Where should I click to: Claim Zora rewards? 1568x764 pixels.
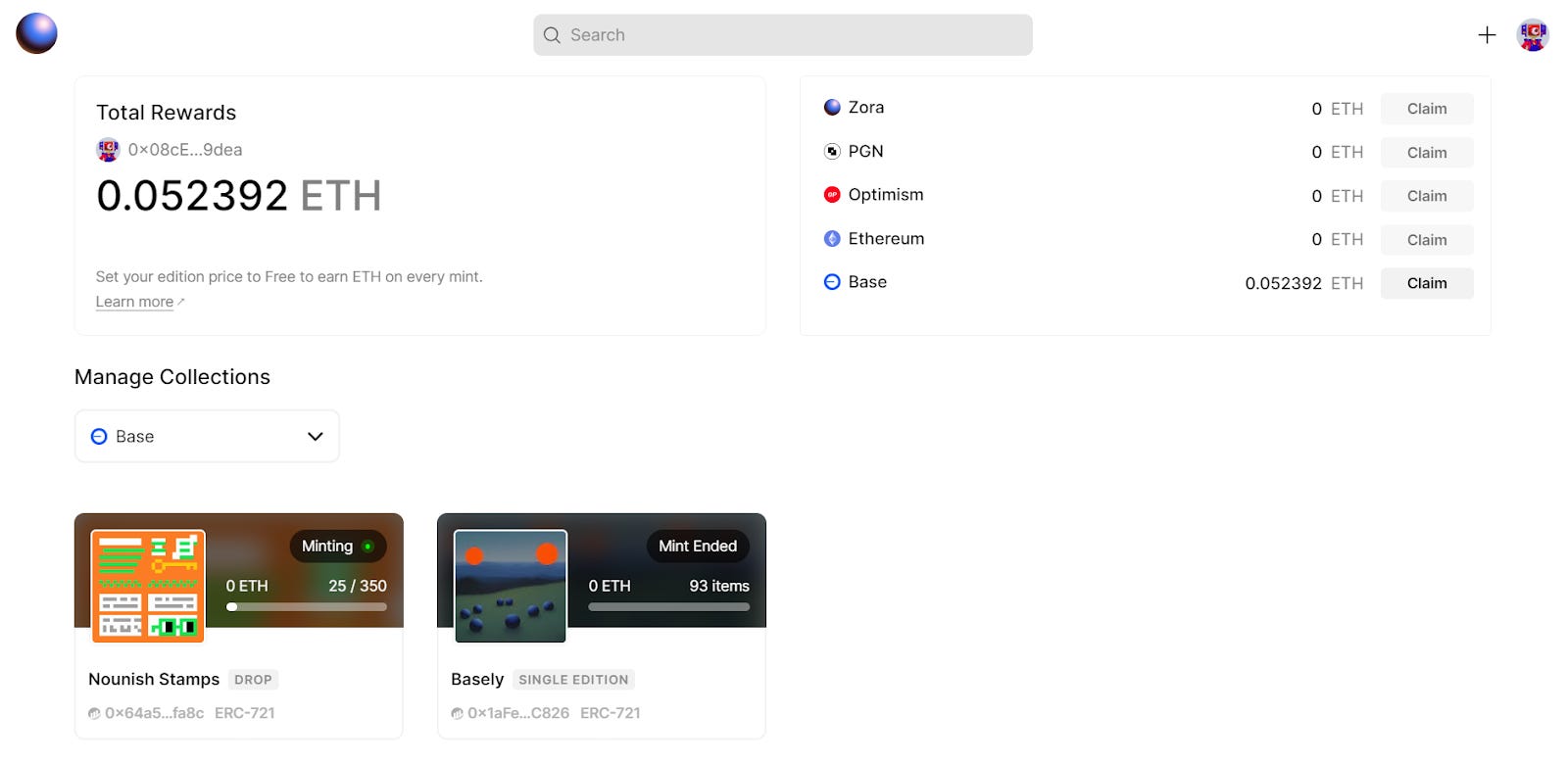[1427, 109]
